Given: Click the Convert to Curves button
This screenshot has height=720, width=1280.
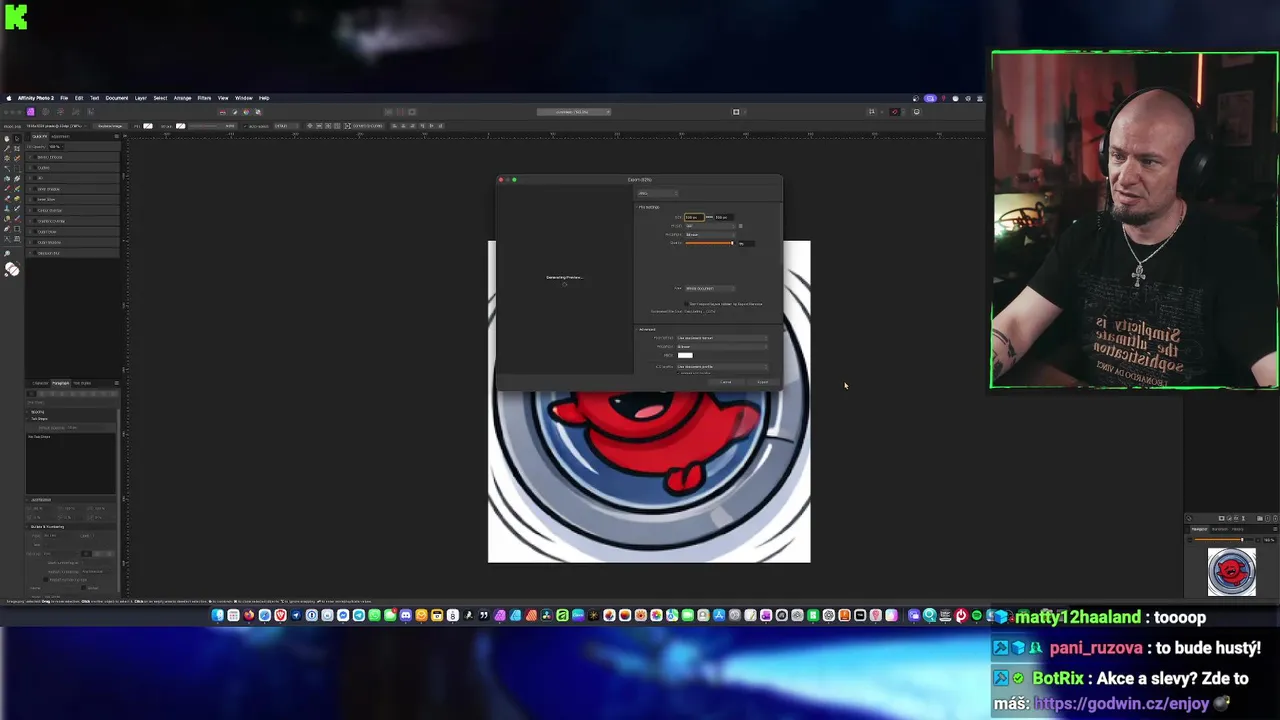Looking at the screenshot, I should pyautogui.click(x=364, y=126).
